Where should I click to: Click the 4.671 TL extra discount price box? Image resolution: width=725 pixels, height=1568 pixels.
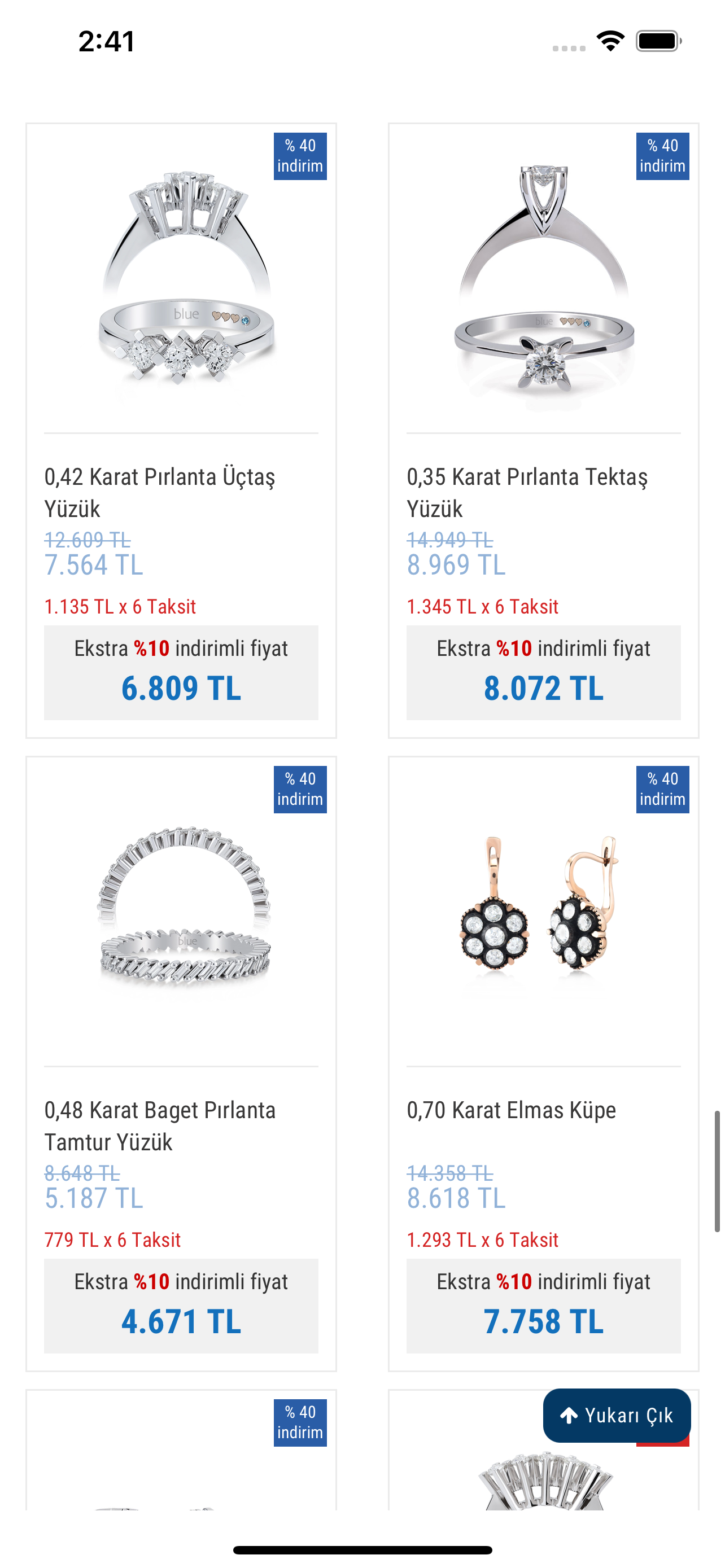click(181, 1306)
